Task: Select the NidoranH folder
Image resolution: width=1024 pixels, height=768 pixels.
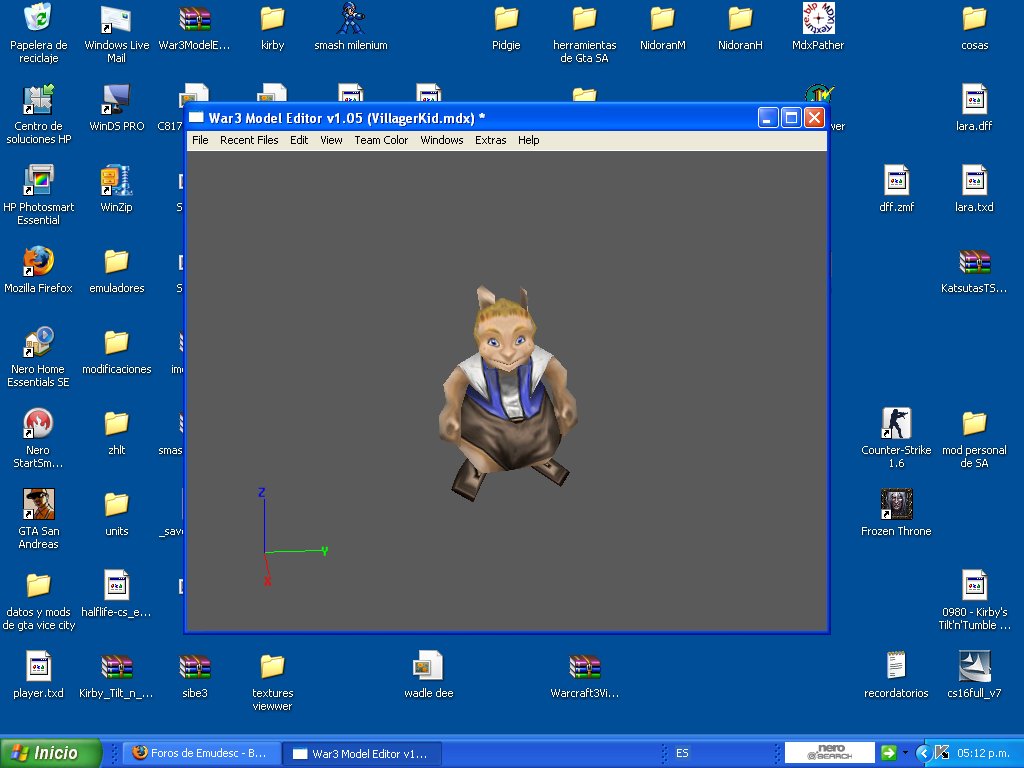Action: tap(740, 27)
